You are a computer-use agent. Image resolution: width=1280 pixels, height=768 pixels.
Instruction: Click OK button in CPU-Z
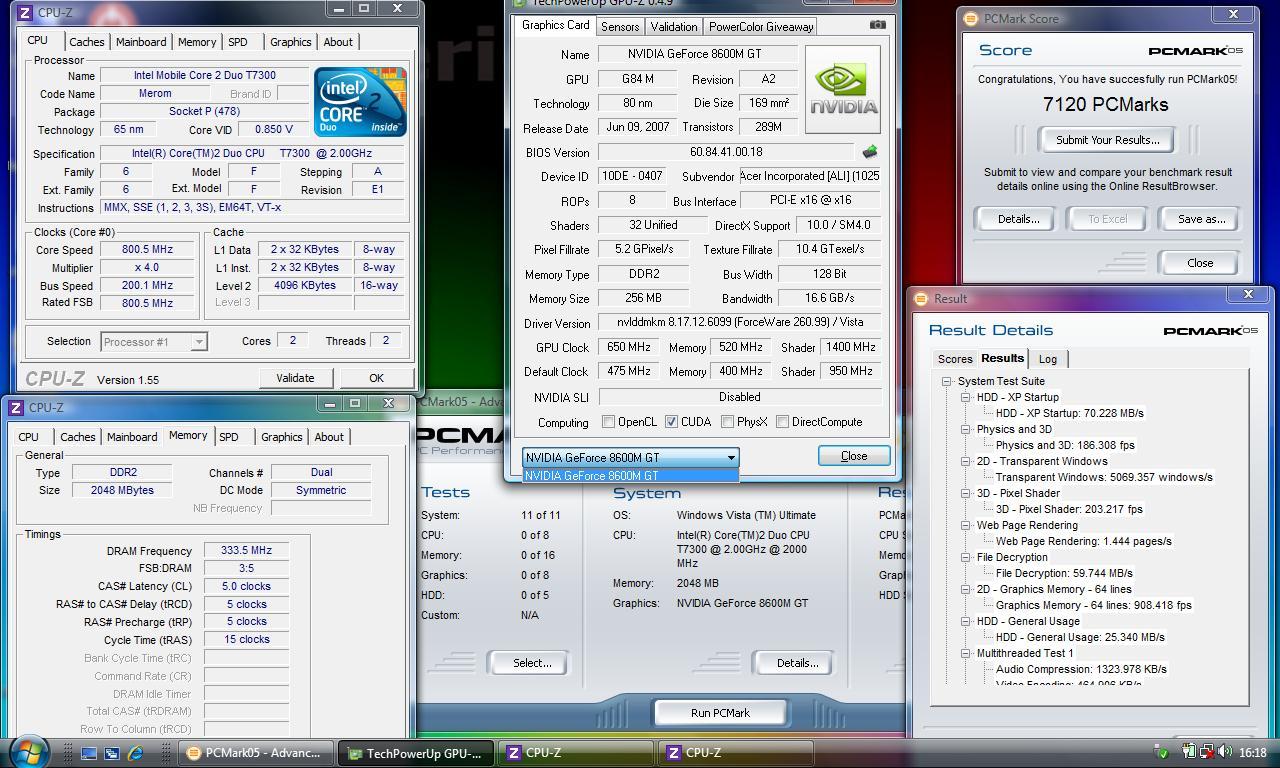pyautogui.click(x=376, y=378)
